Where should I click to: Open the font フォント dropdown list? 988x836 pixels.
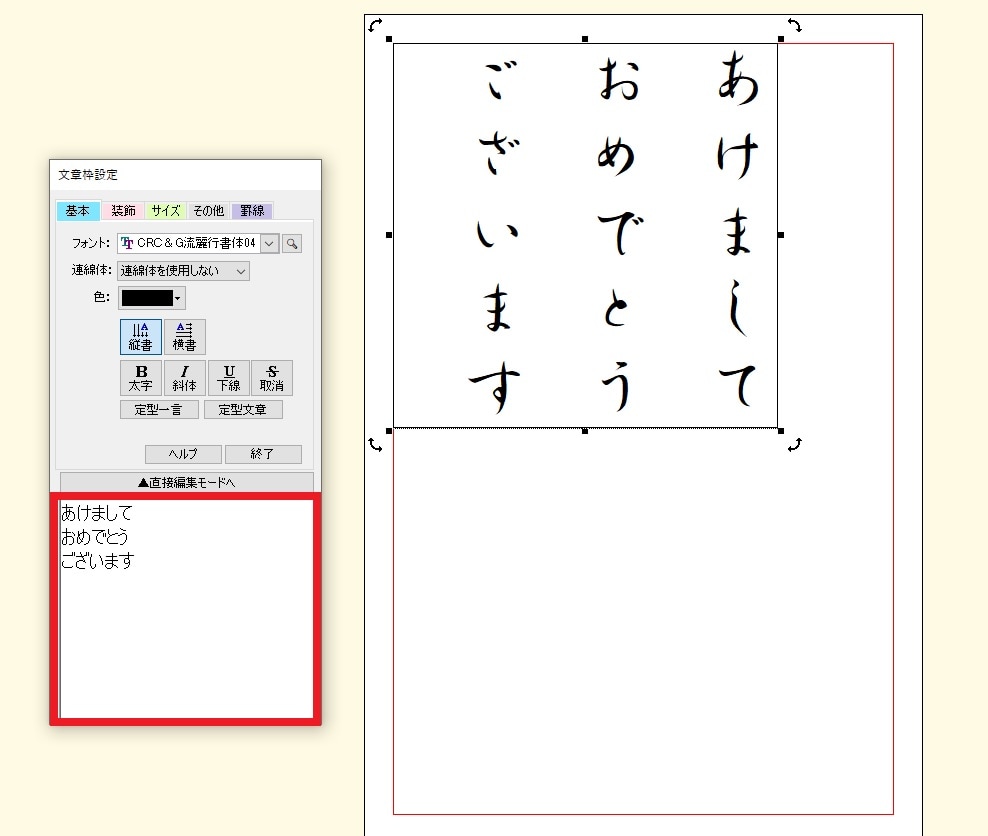coord(269,243)
